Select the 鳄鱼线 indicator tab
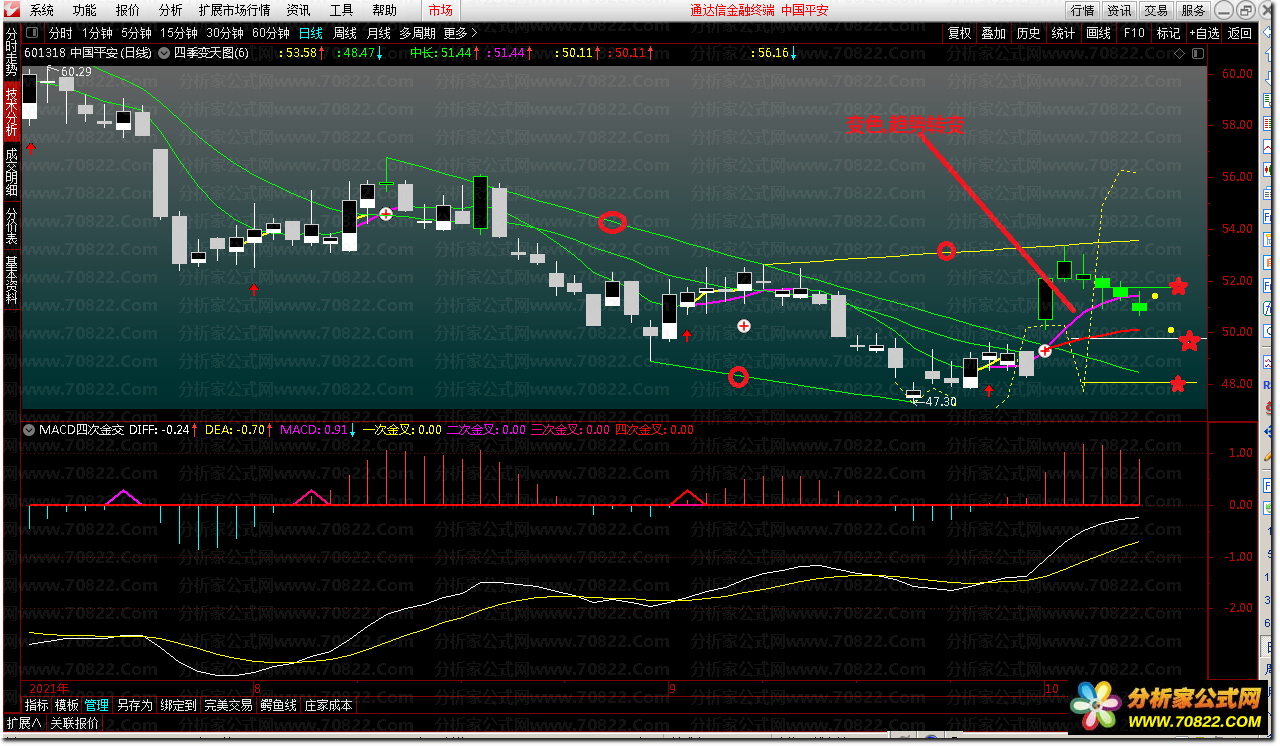This screenshot has height=746, width=1280. click(278, 705)
